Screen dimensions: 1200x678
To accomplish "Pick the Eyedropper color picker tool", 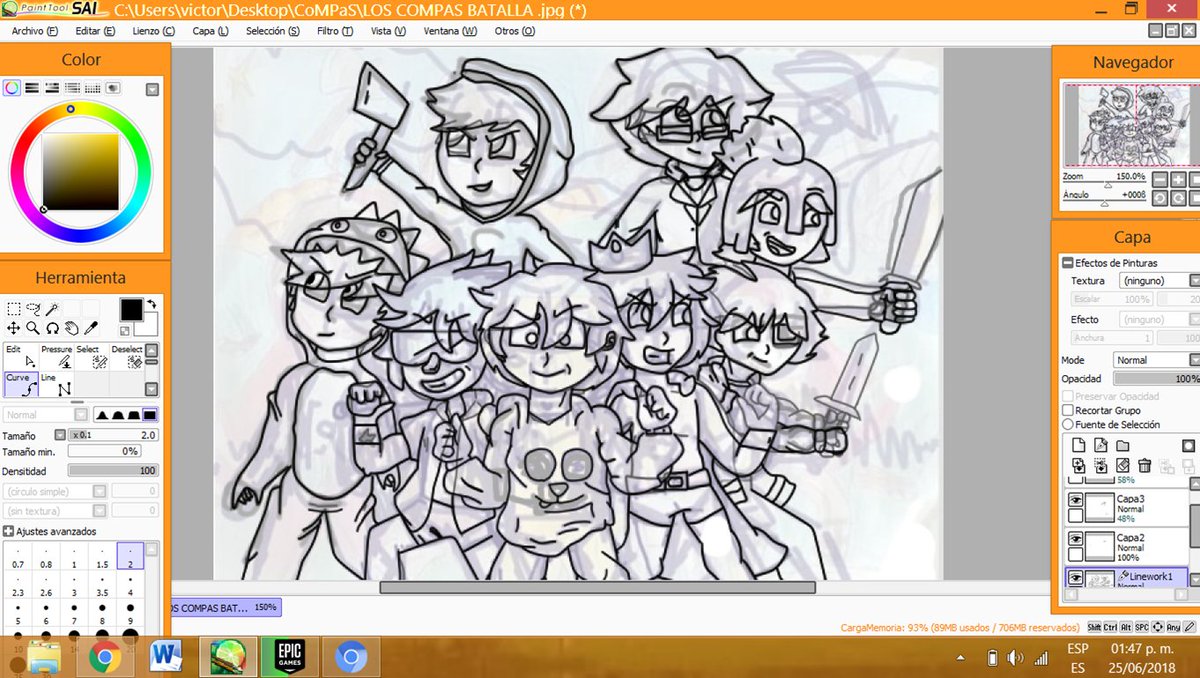I will pos(92,327).
